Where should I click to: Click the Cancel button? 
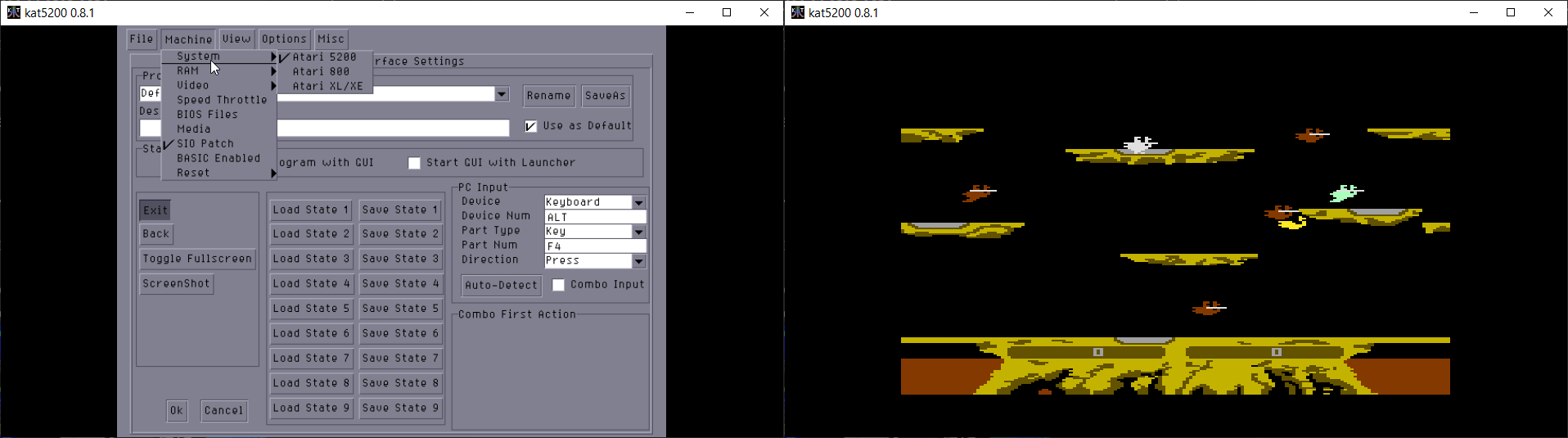[x=223, y=411]
